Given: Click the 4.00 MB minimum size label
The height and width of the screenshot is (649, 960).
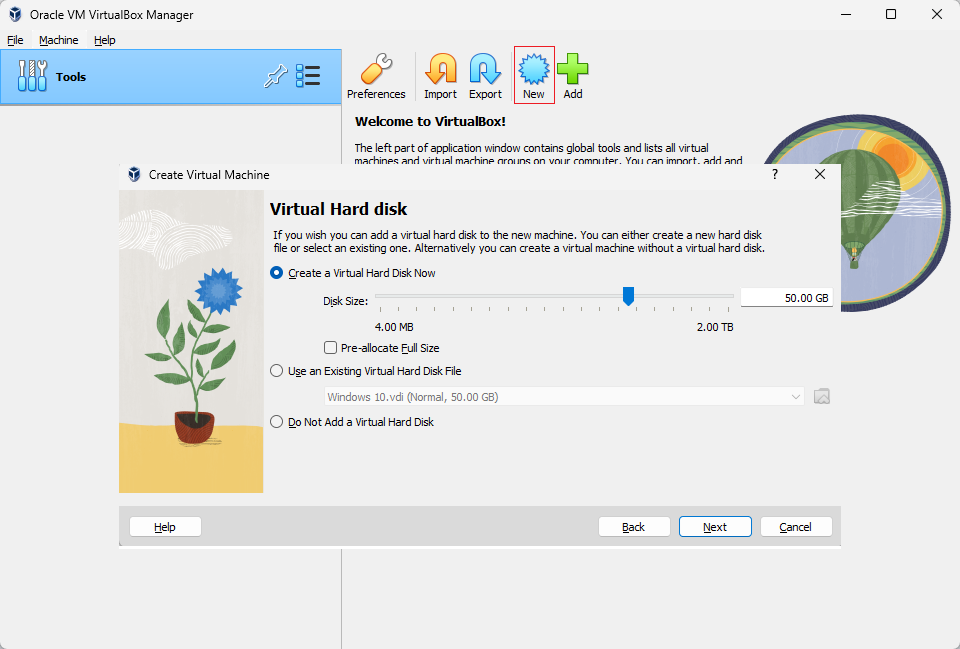Looking at the screenshot, I should point(394,327).
